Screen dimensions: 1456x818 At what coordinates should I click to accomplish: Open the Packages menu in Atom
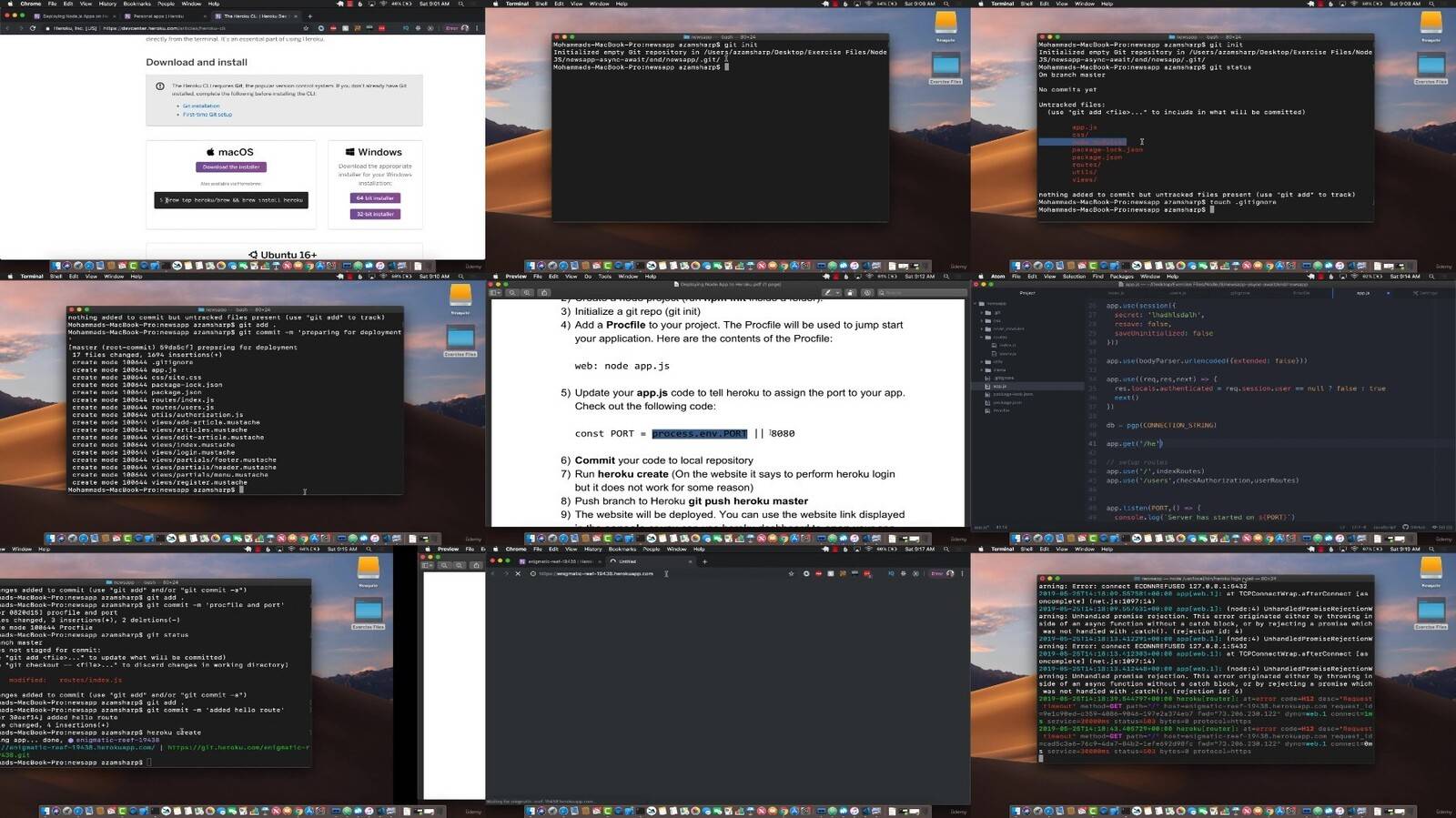[x=1121, y=277]
